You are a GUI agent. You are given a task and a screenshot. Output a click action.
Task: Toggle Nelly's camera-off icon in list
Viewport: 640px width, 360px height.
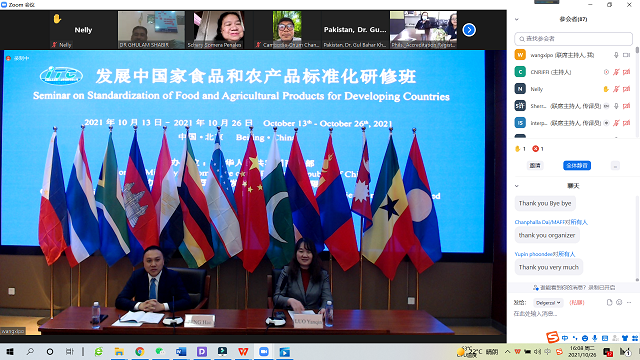point(627,89)
